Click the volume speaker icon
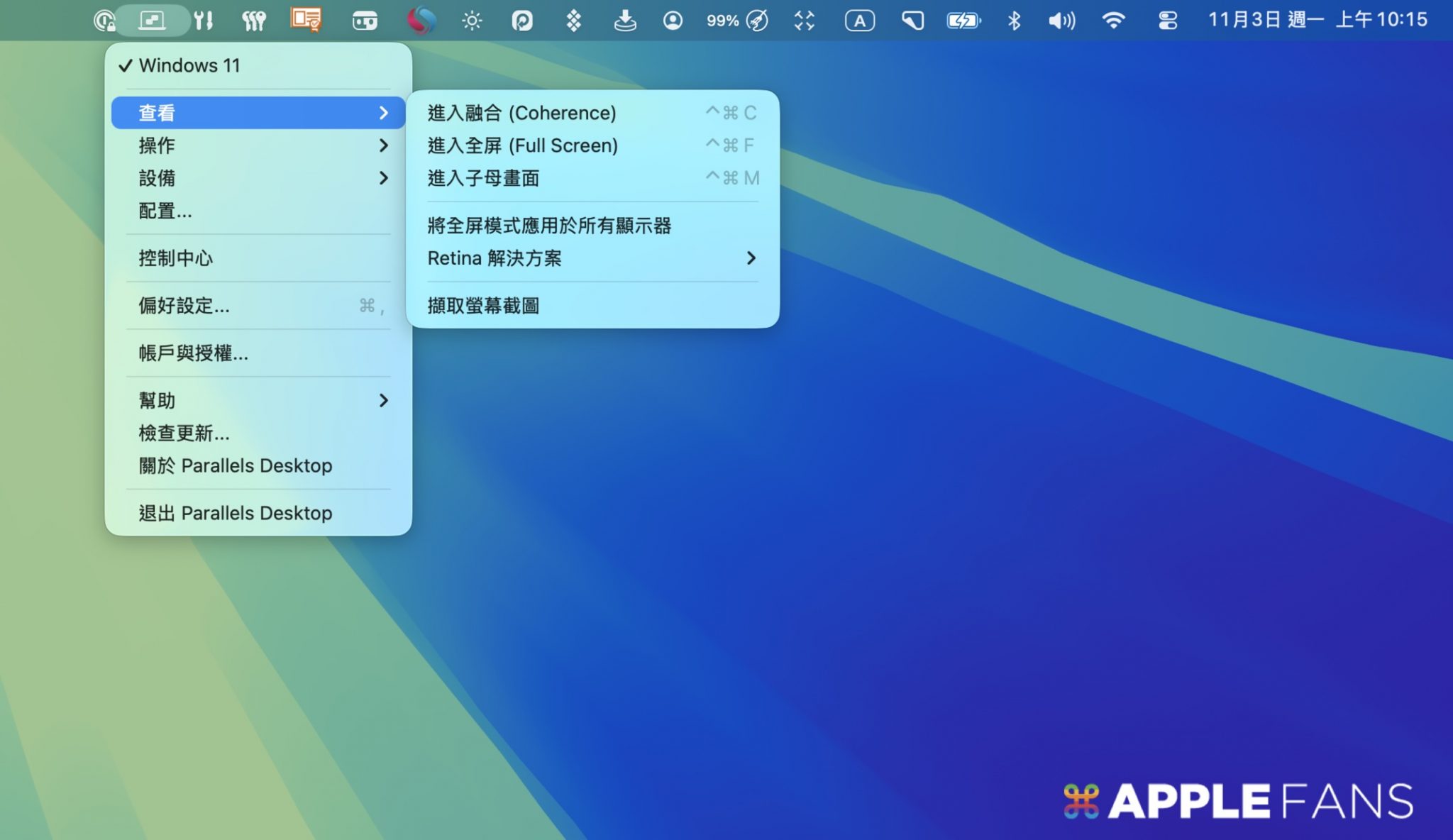The image size is (1453, 840). (x=1061, y=21)
